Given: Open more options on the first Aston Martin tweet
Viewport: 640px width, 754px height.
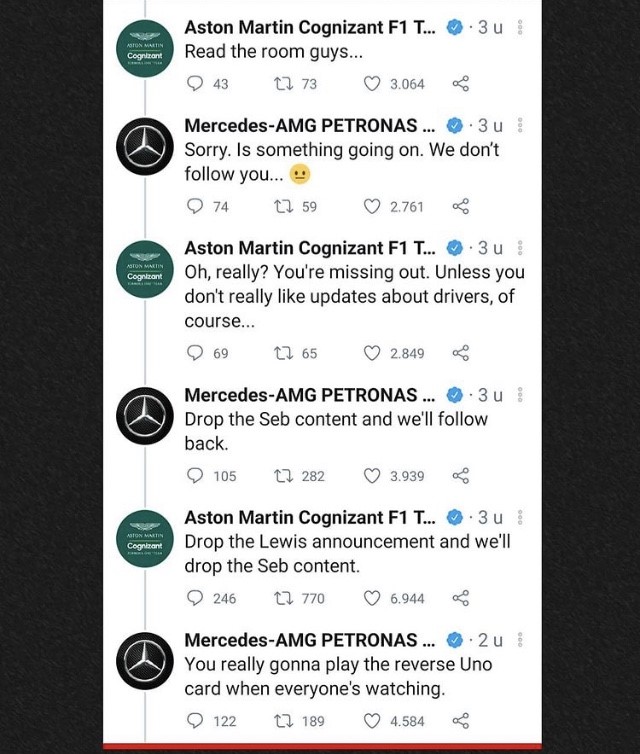Looking at the screenshot, I should point(520,27).
